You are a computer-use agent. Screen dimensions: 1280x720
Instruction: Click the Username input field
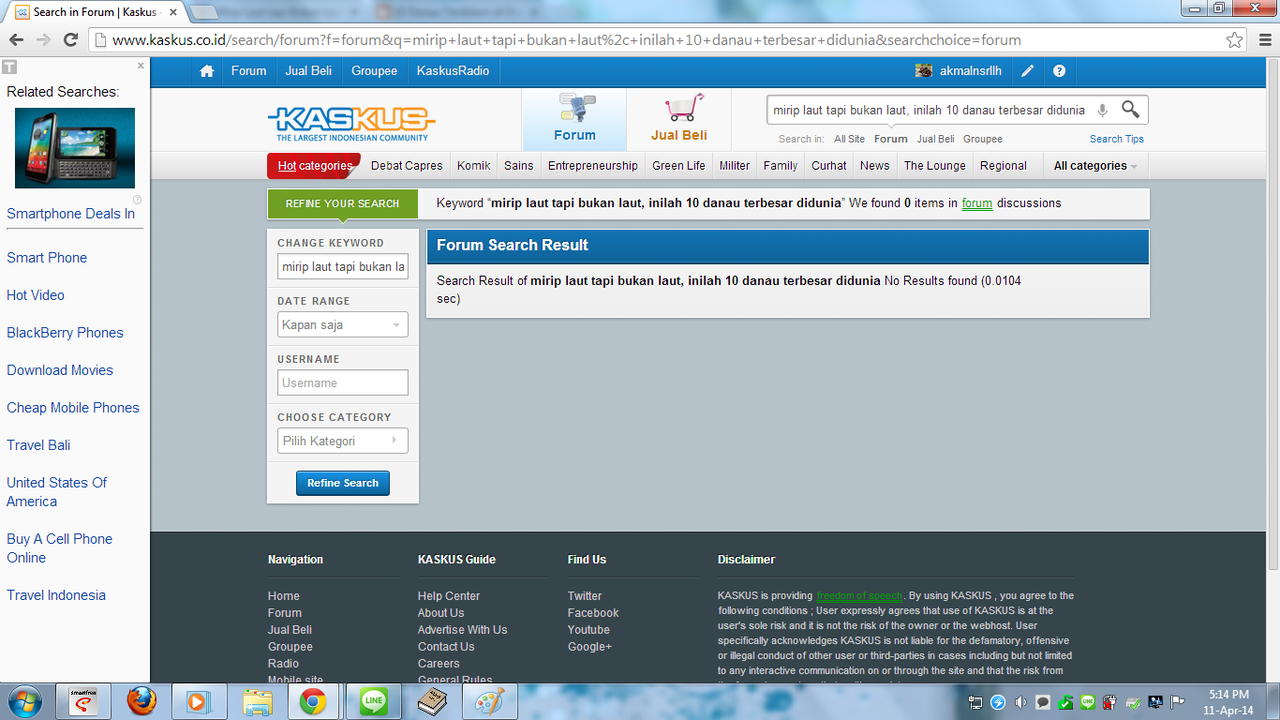pyautogui.click(x=343, y=383)
